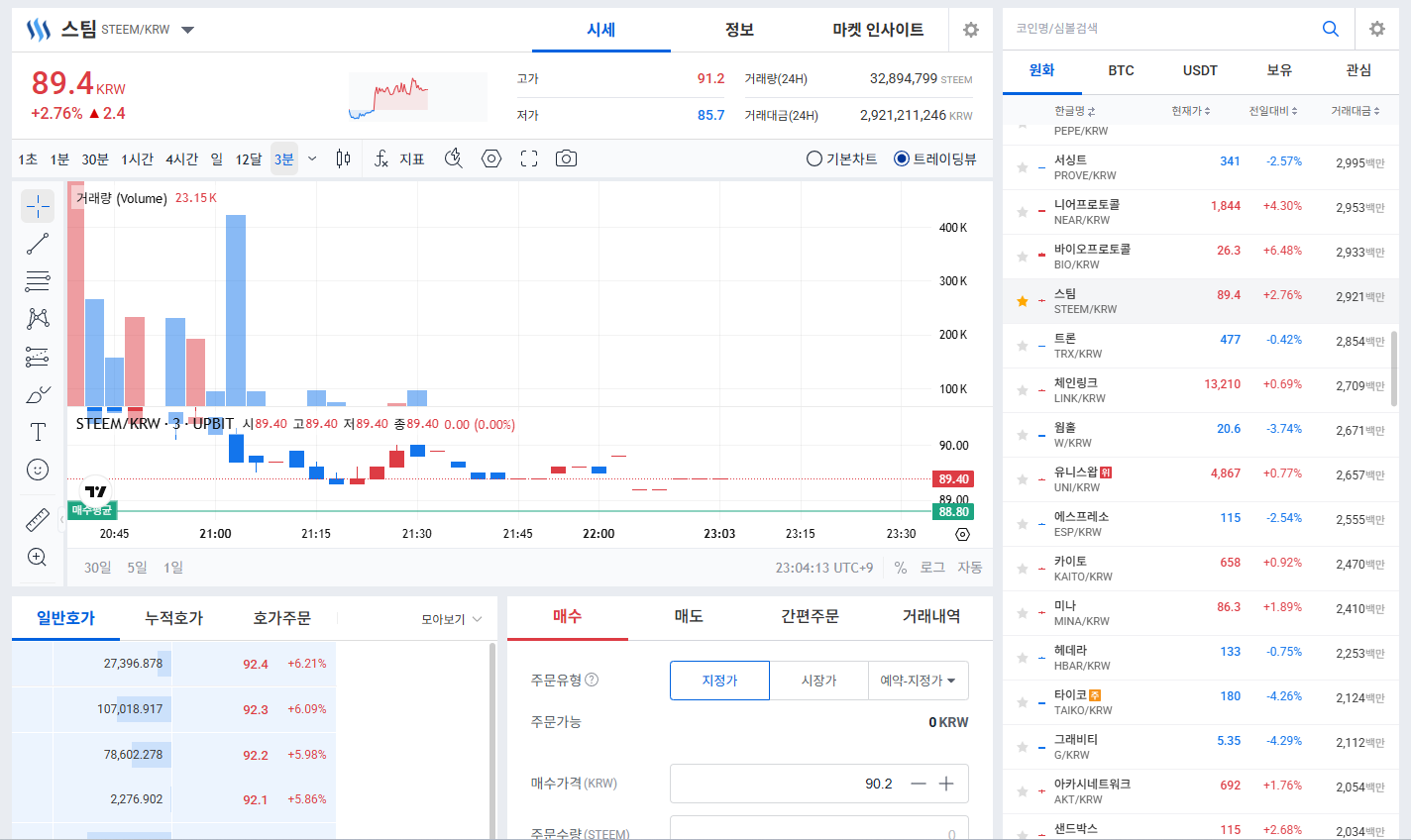Select the BTC market tab

point(1121,70)
